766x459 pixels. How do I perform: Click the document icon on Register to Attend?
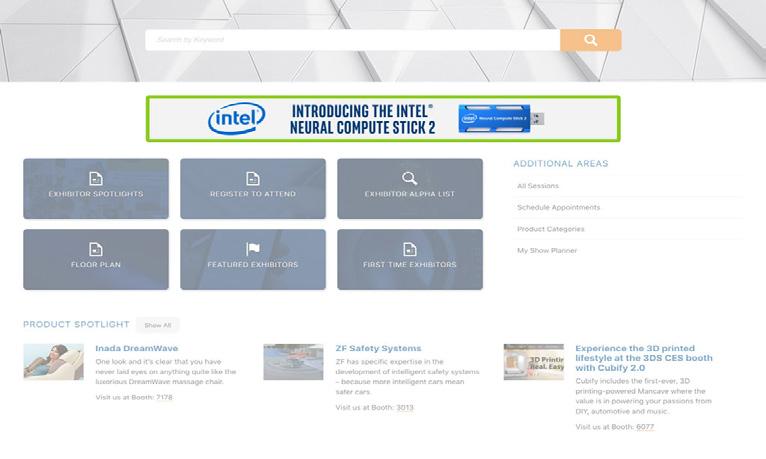(x=253, y=179)
